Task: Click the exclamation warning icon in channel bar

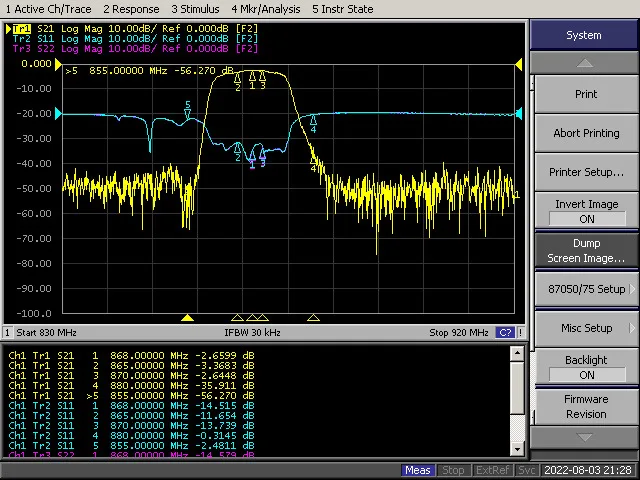Action: (x=520, y=332)
